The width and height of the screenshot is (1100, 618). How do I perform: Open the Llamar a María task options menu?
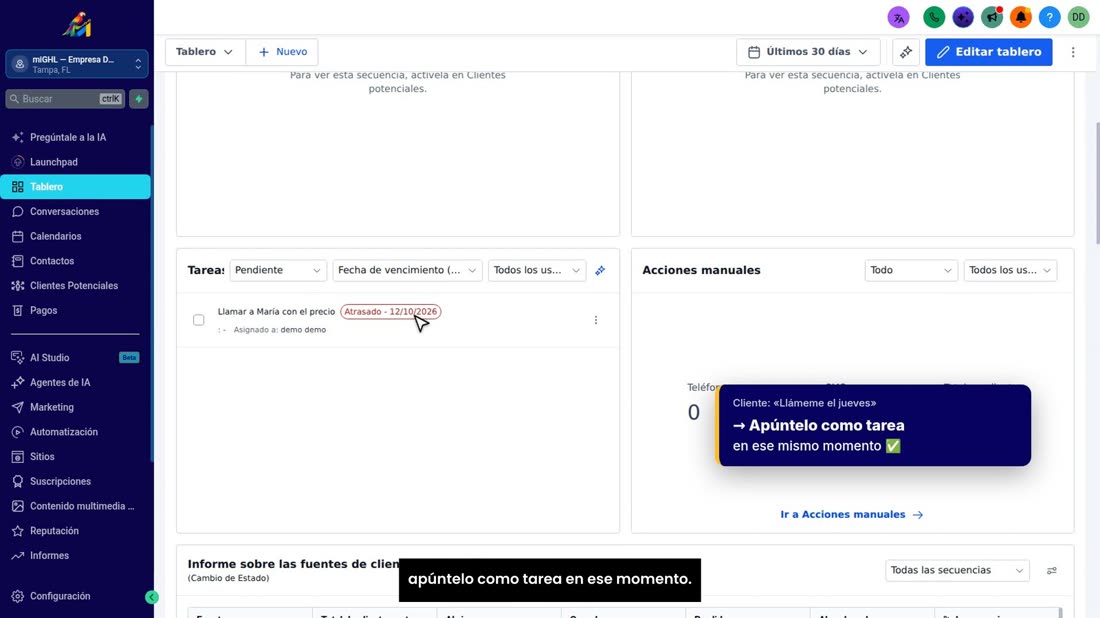pyautogui.click(x=596, y=320)
